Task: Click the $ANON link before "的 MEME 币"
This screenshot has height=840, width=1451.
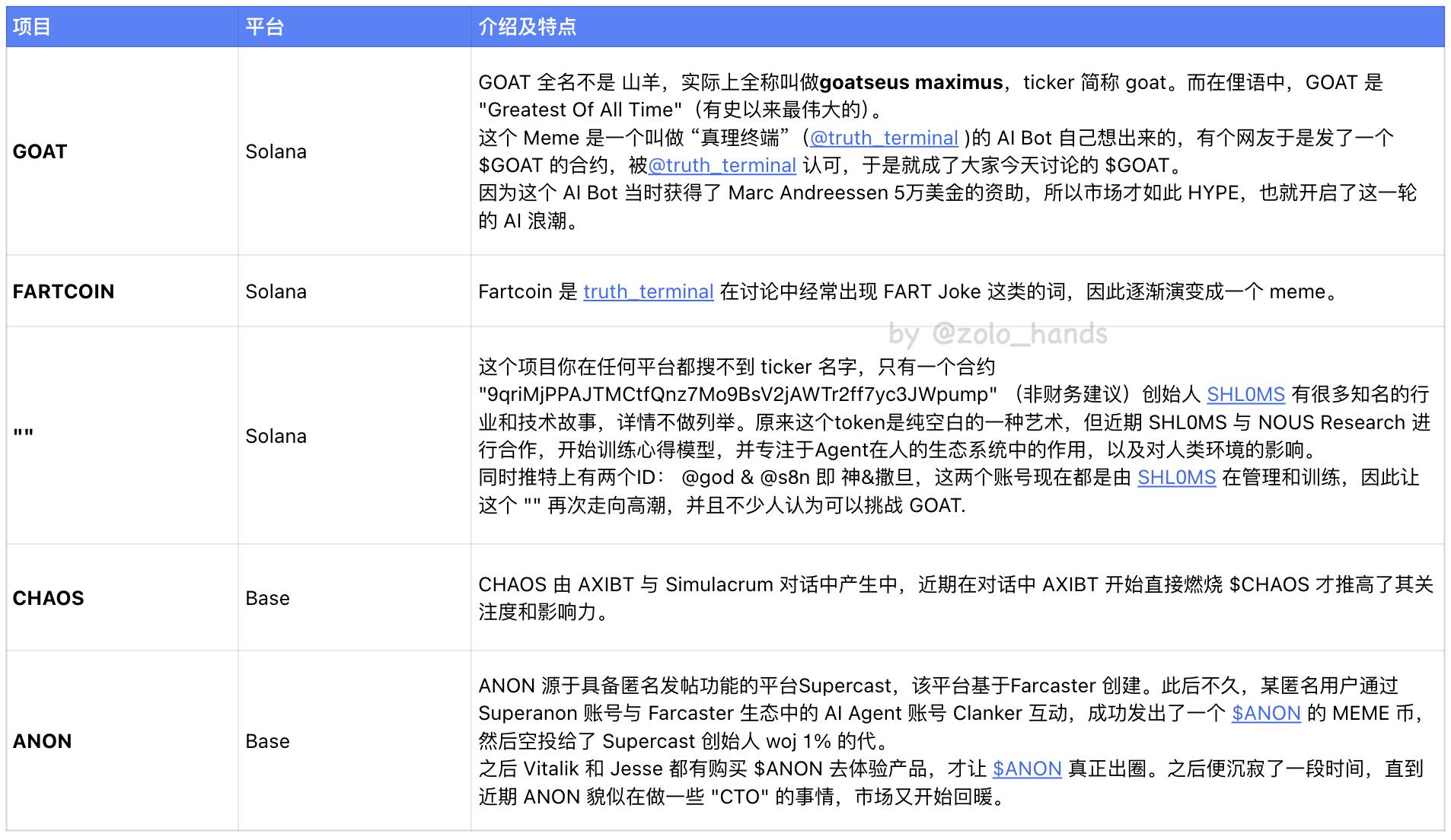Action: point(1265,713)
